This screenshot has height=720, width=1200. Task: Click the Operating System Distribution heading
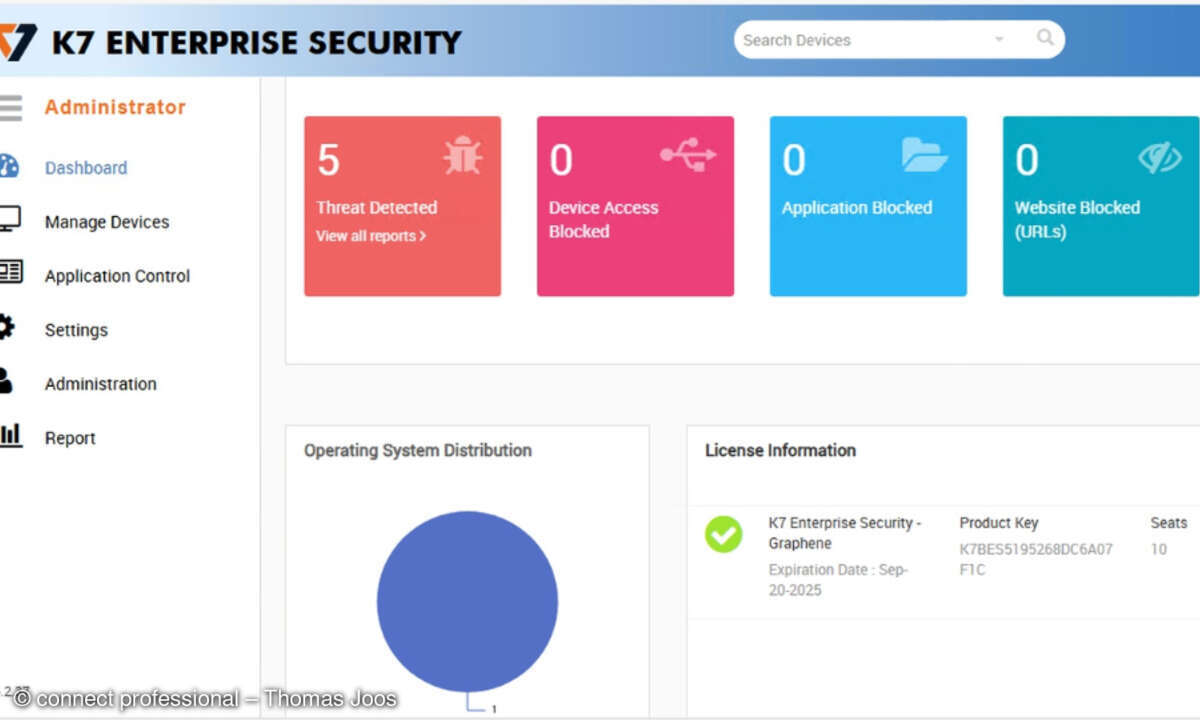[418, 450]
